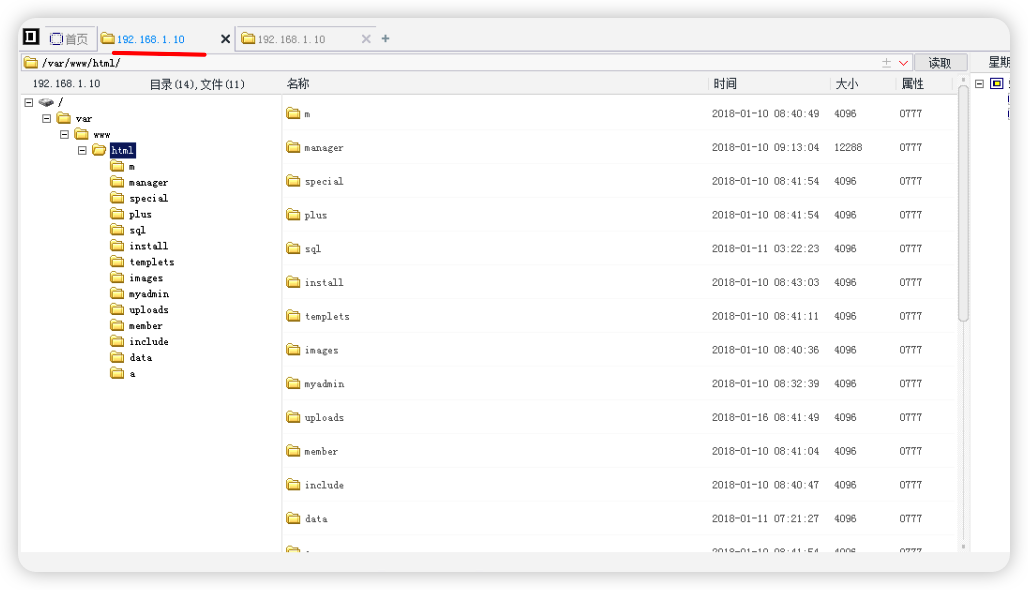The width and height of the screenshot is (1028, 590).
Task: Sort the file list by 时间 column header
Action: (725, 84)
